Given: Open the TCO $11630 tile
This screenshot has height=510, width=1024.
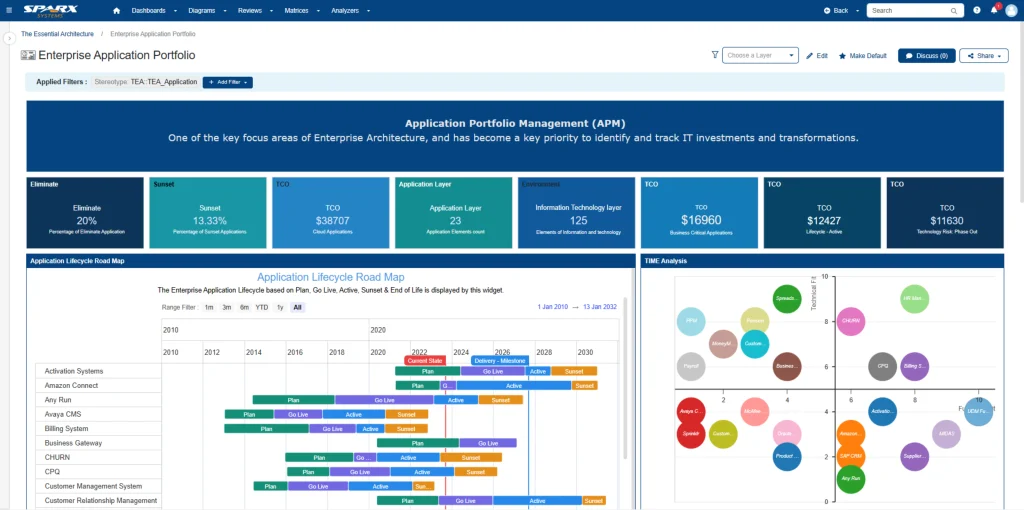Looking at the screenshot, I should point(945,213).
